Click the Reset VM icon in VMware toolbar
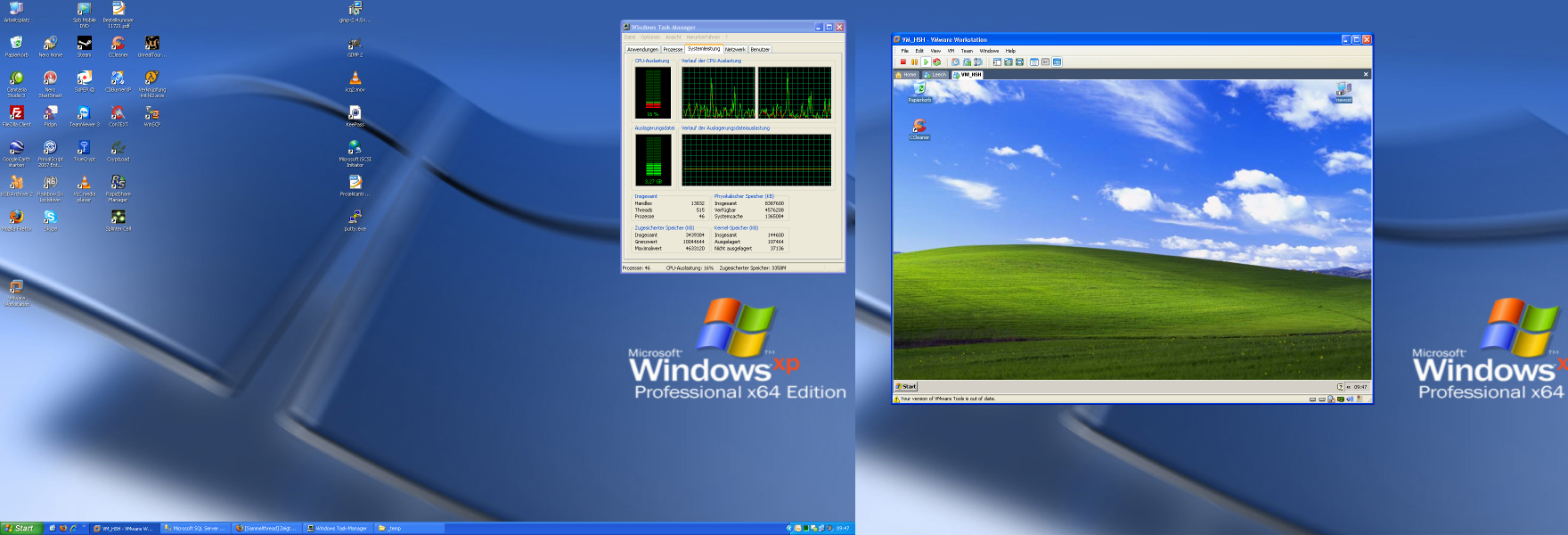1568x535 pixels. pyautogui.click(x=936, y=62)
